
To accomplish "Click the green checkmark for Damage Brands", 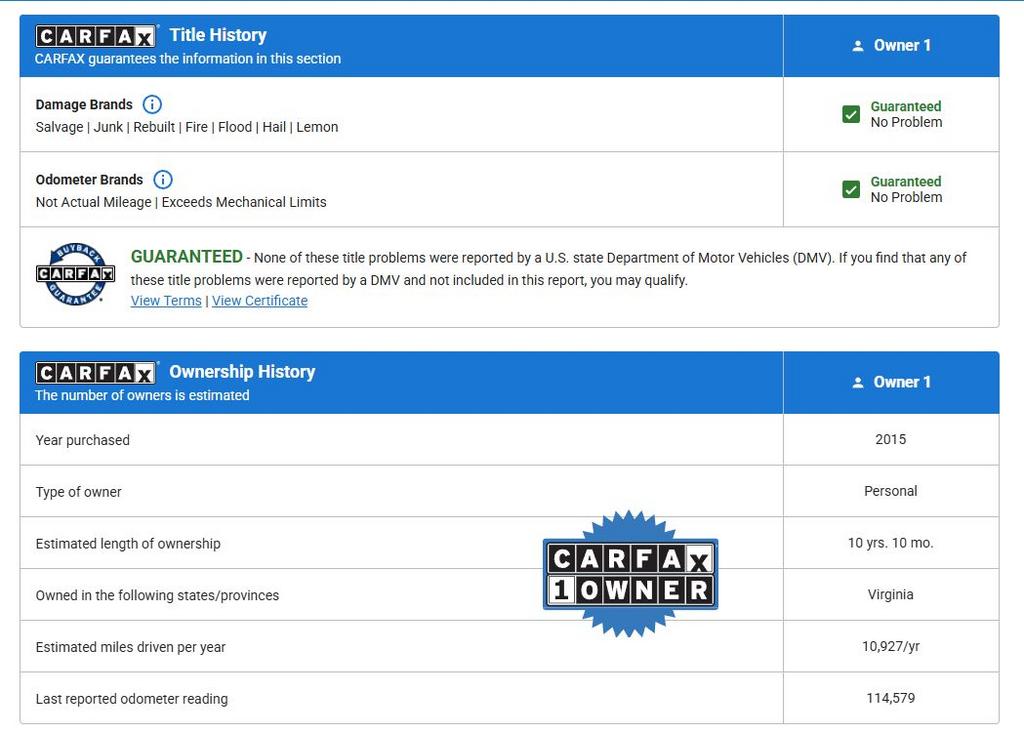I will 851,114.
